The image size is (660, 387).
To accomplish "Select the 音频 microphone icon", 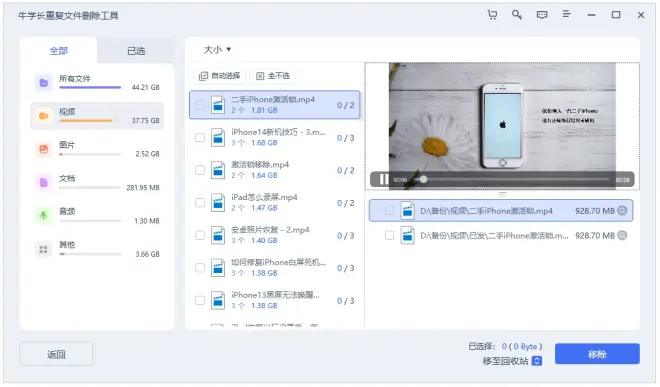I will 43,216.
